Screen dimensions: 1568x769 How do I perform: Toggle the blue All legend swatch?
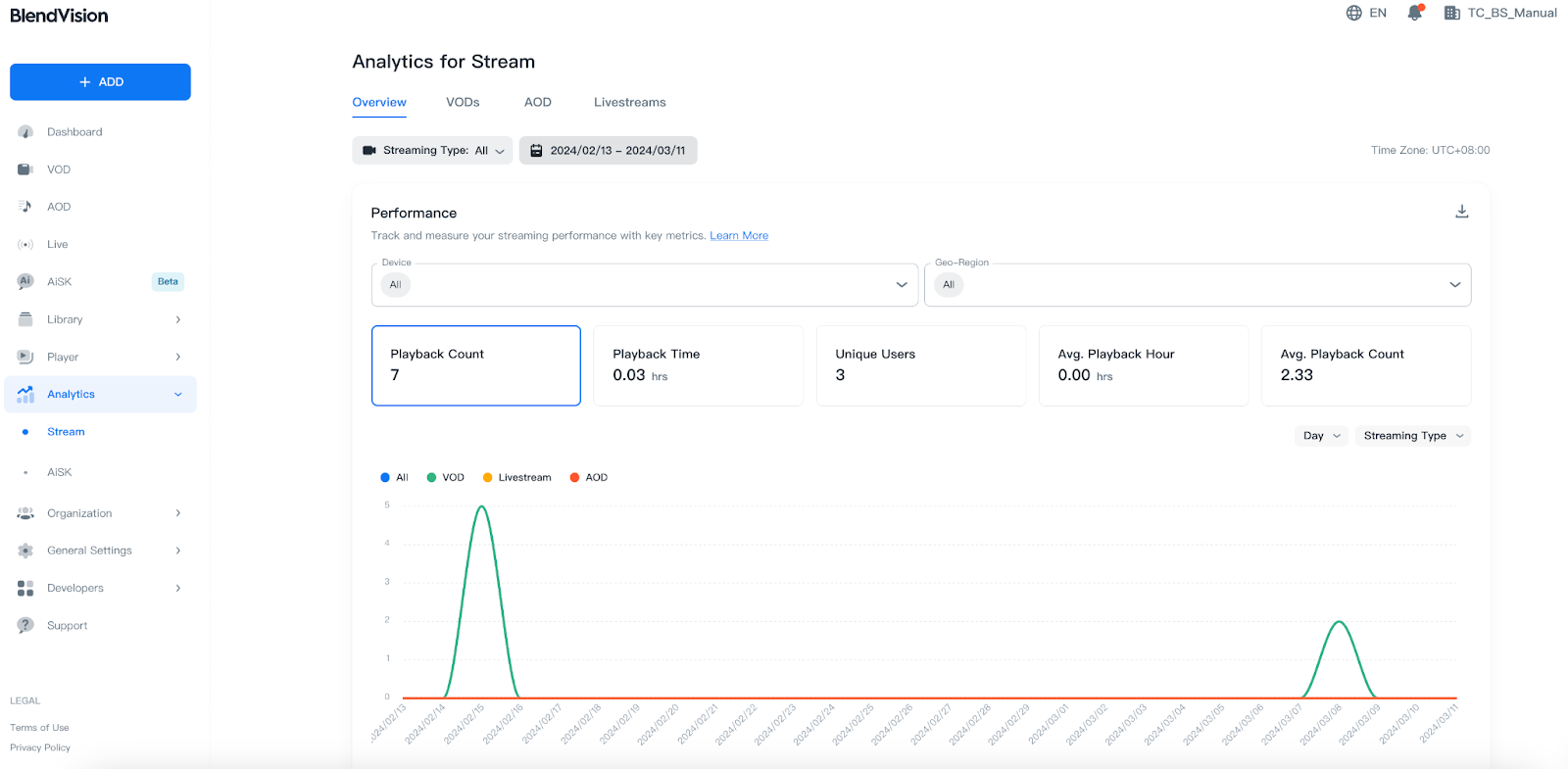[x=385, y=478]
